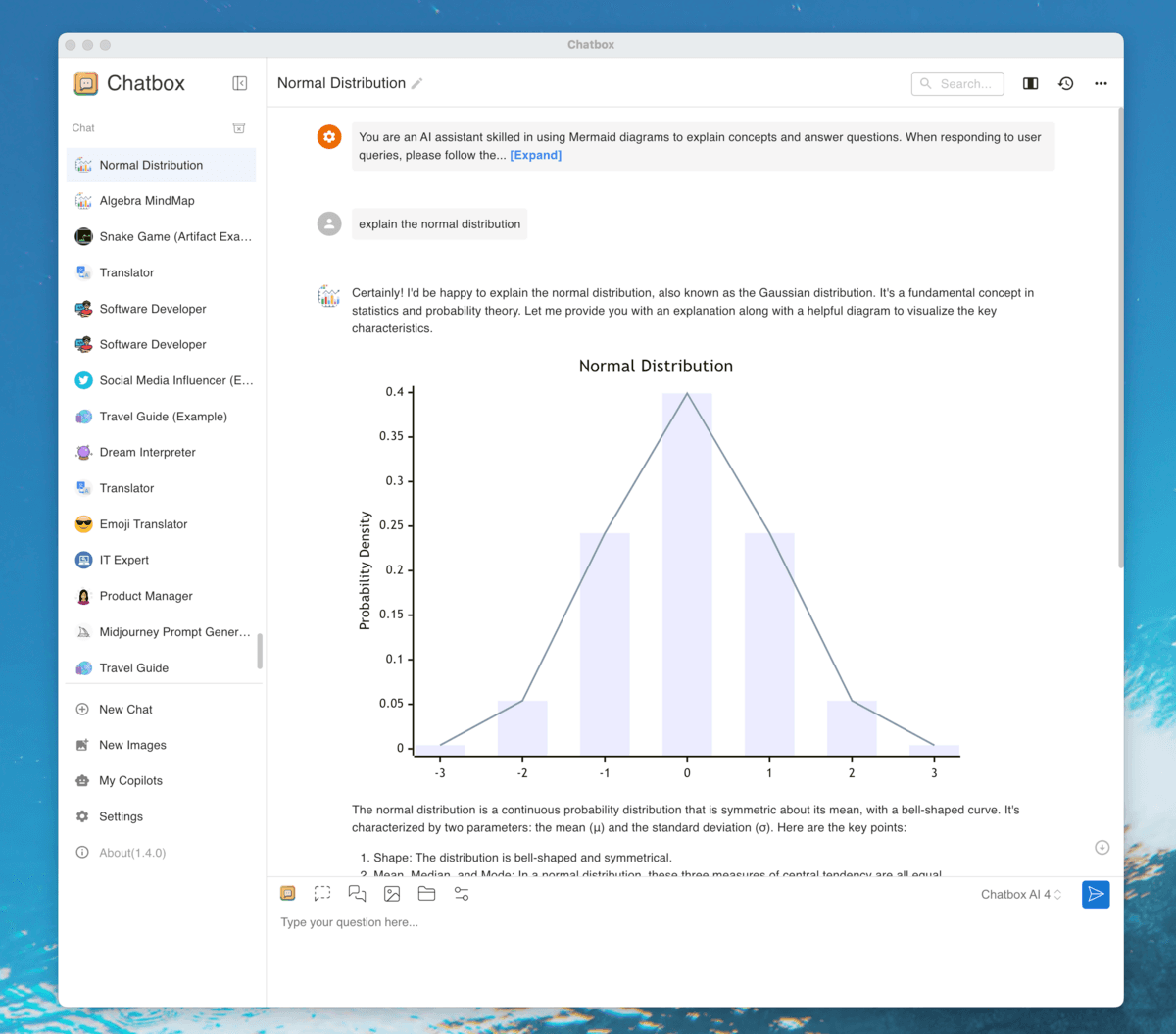Screen dimensions: 1176x1034
Task: Open the quoted messages icon
Action: pos(357,893)
